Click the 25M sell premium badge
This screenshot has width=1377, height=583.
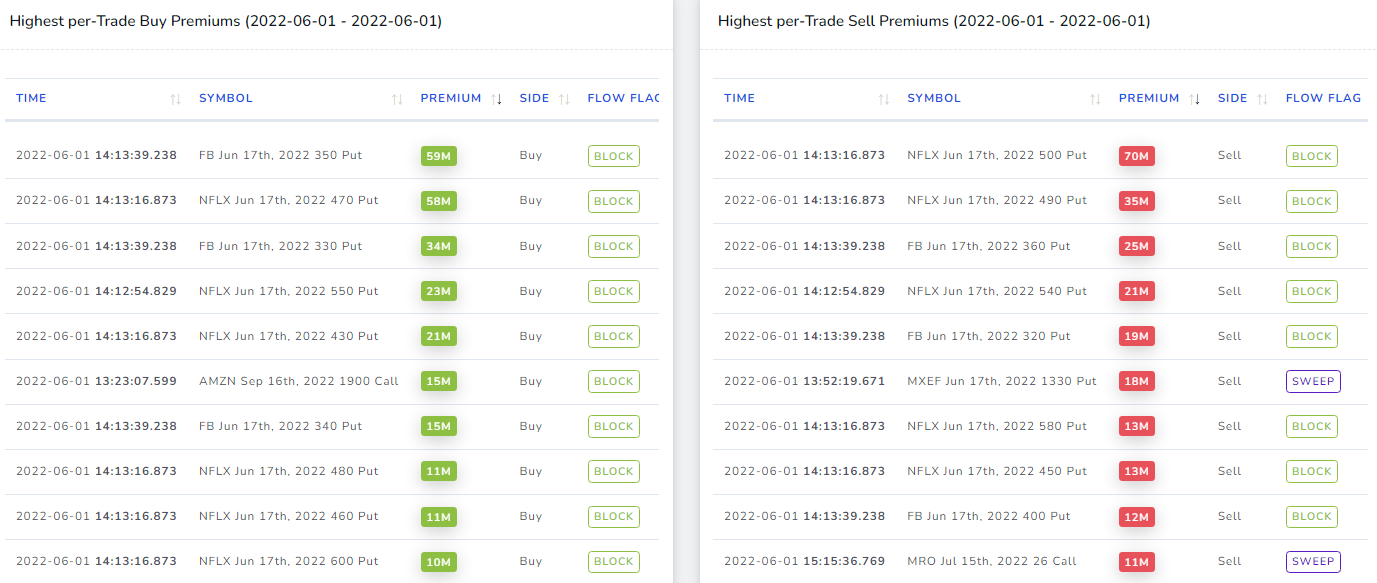[x=1137, y=246]
